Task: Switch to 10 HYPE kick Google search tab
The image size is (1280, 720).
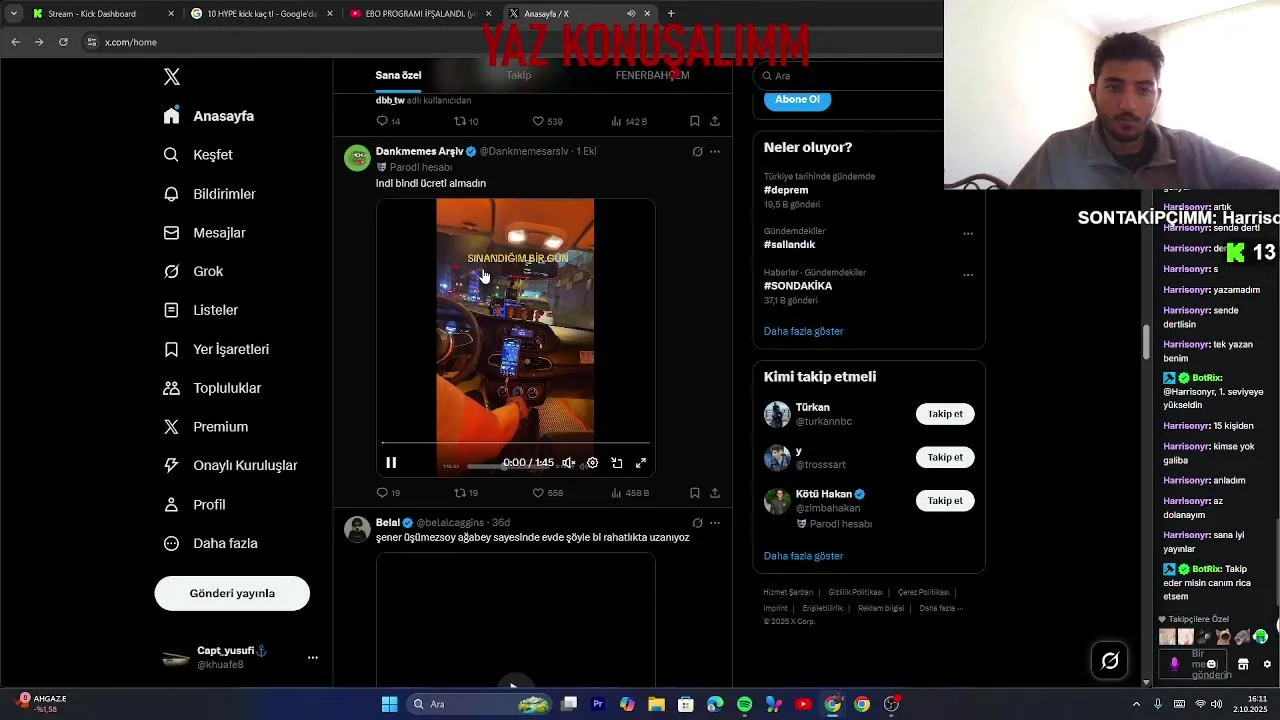Action: coord(262,14)
